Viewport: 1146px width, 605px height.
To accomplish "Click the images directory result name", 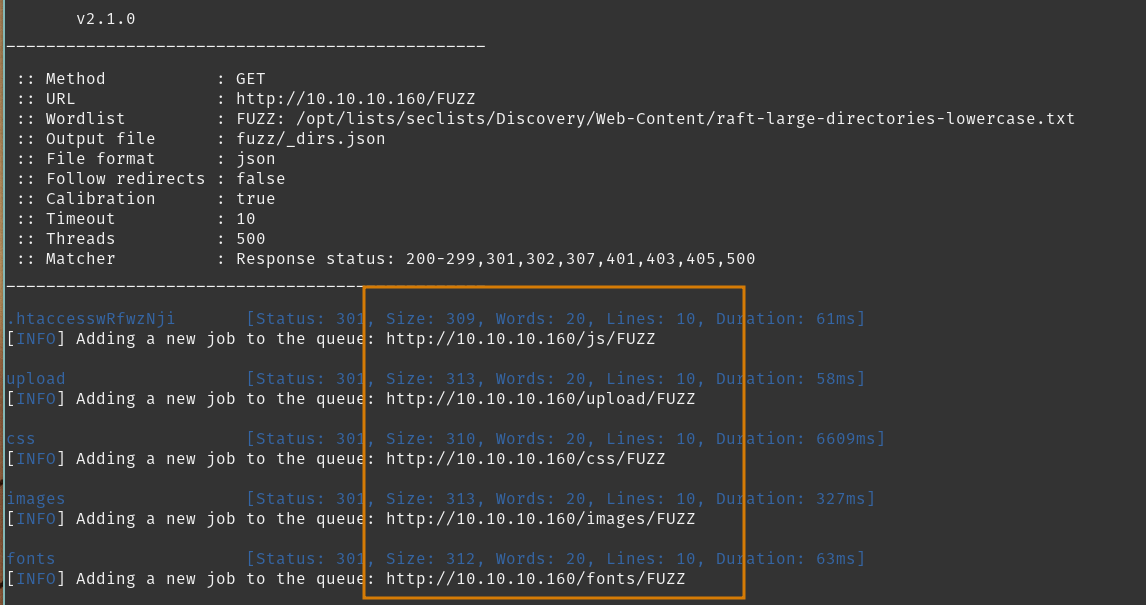I will click(x=36, y=499).
